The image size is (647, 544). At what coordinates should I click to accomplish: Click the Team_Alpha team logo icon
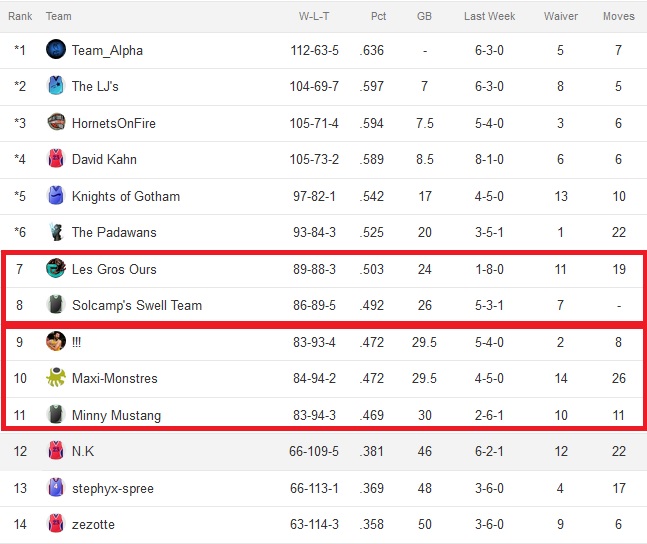coord(56,49)
